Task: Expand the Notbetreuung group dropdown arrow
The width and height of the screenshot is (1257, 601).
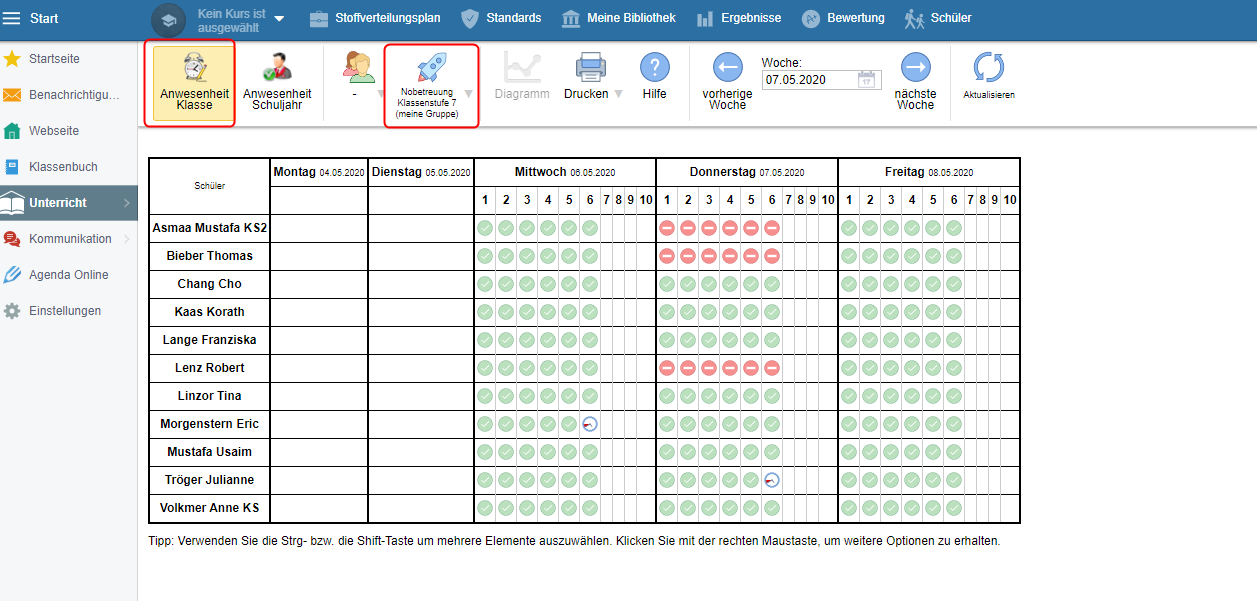Action: tap(468, 94)
